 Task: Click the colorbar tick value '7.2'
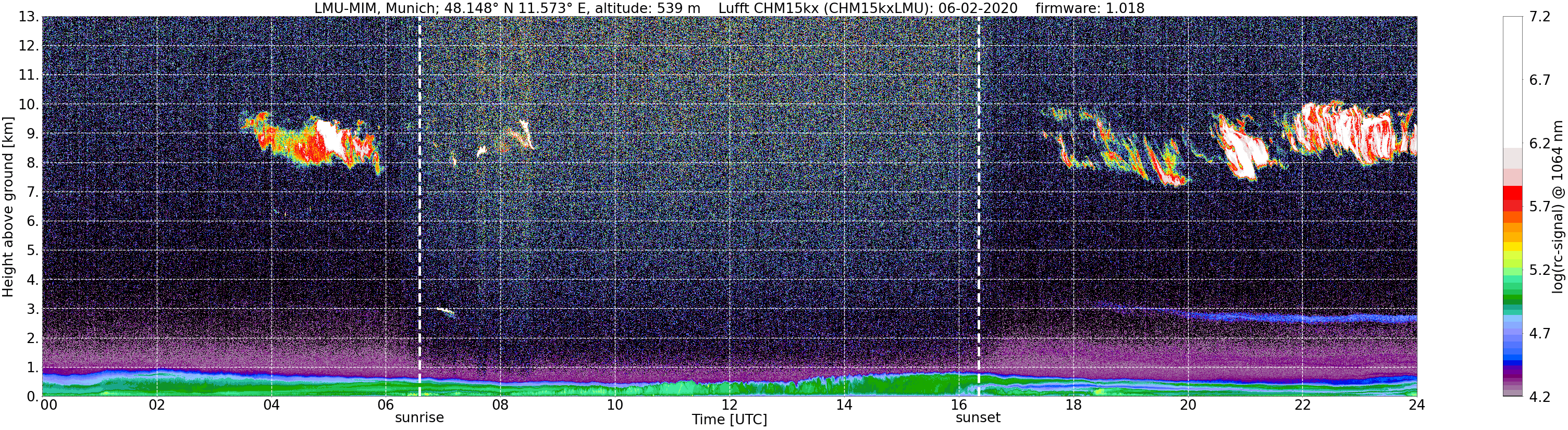point(1539,17)
